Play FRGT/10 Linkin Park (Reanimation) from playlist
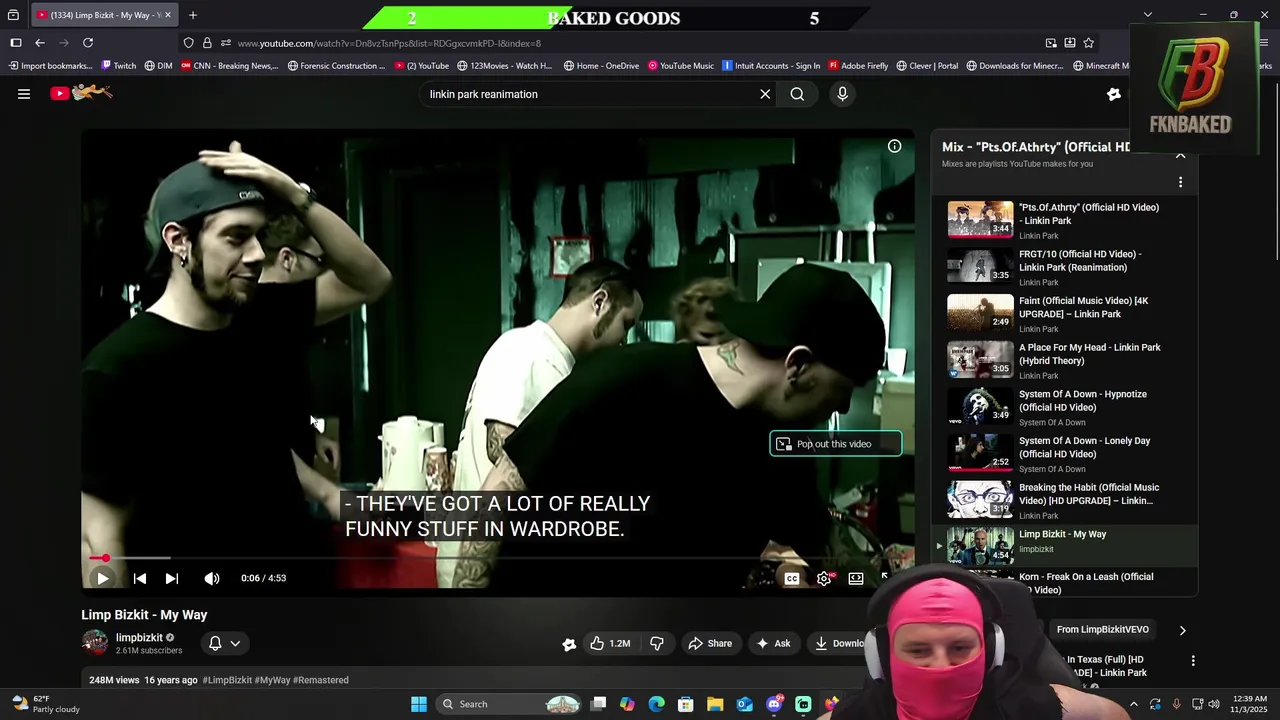 tap(1065, 267)
